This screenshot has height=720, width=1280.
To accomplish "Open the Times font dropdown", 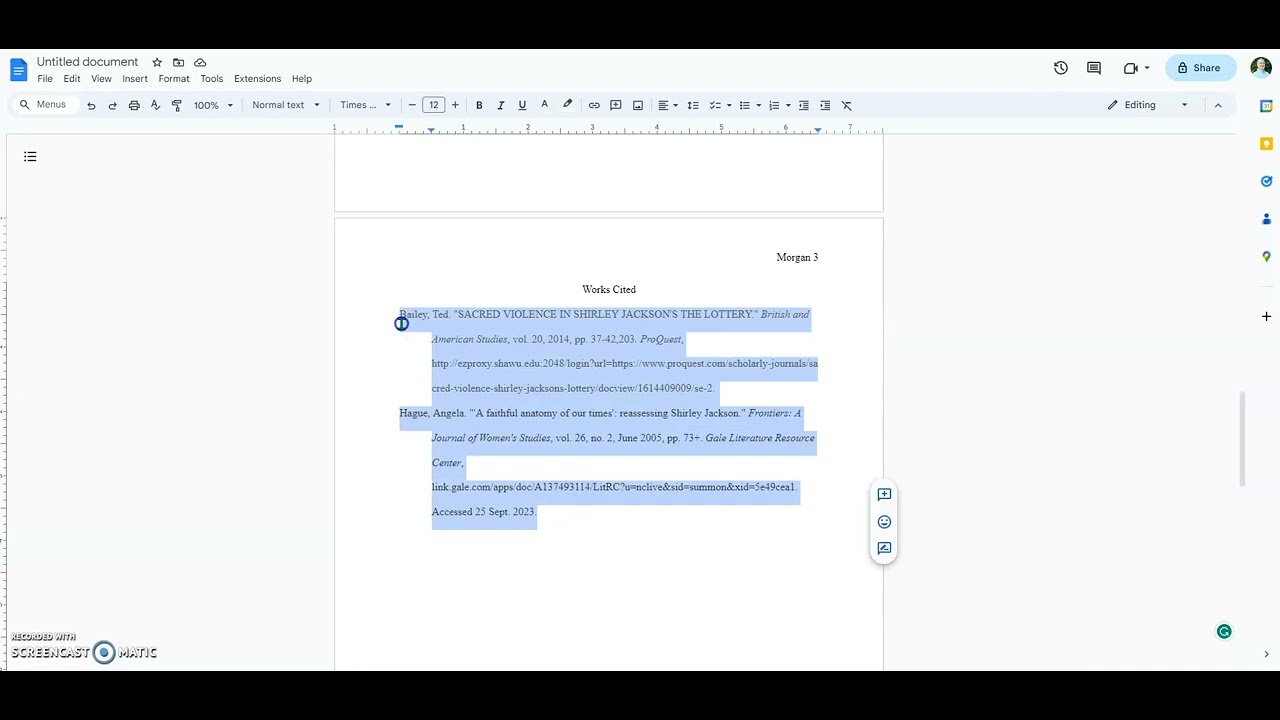I will (365, 105).
